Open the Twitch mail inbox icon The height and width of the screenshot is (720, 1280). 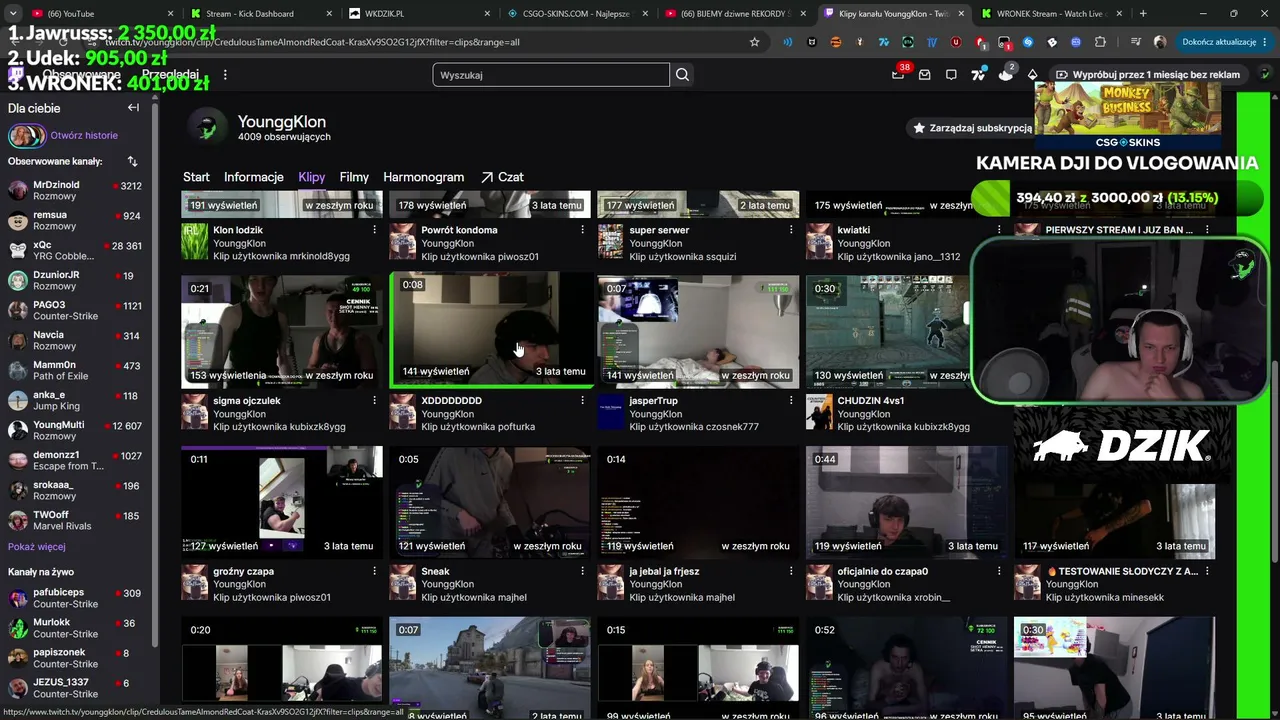pos(925,75)
